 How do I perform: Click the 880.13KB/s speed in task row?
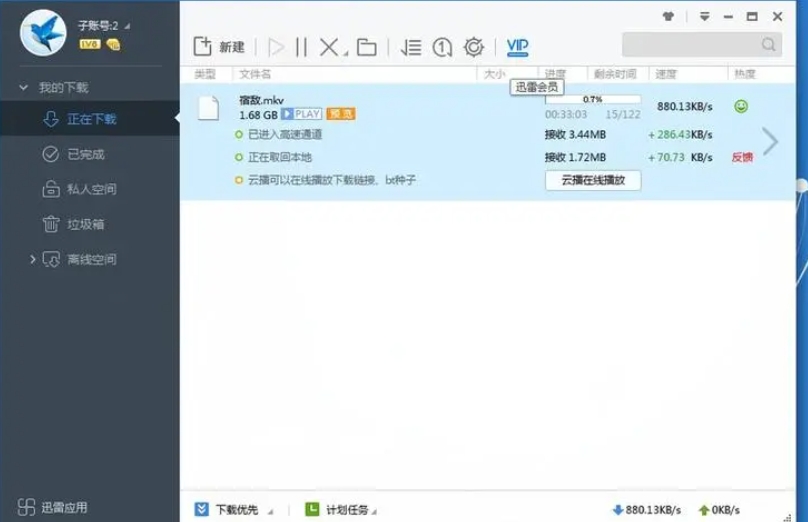[x=684, y=107]
